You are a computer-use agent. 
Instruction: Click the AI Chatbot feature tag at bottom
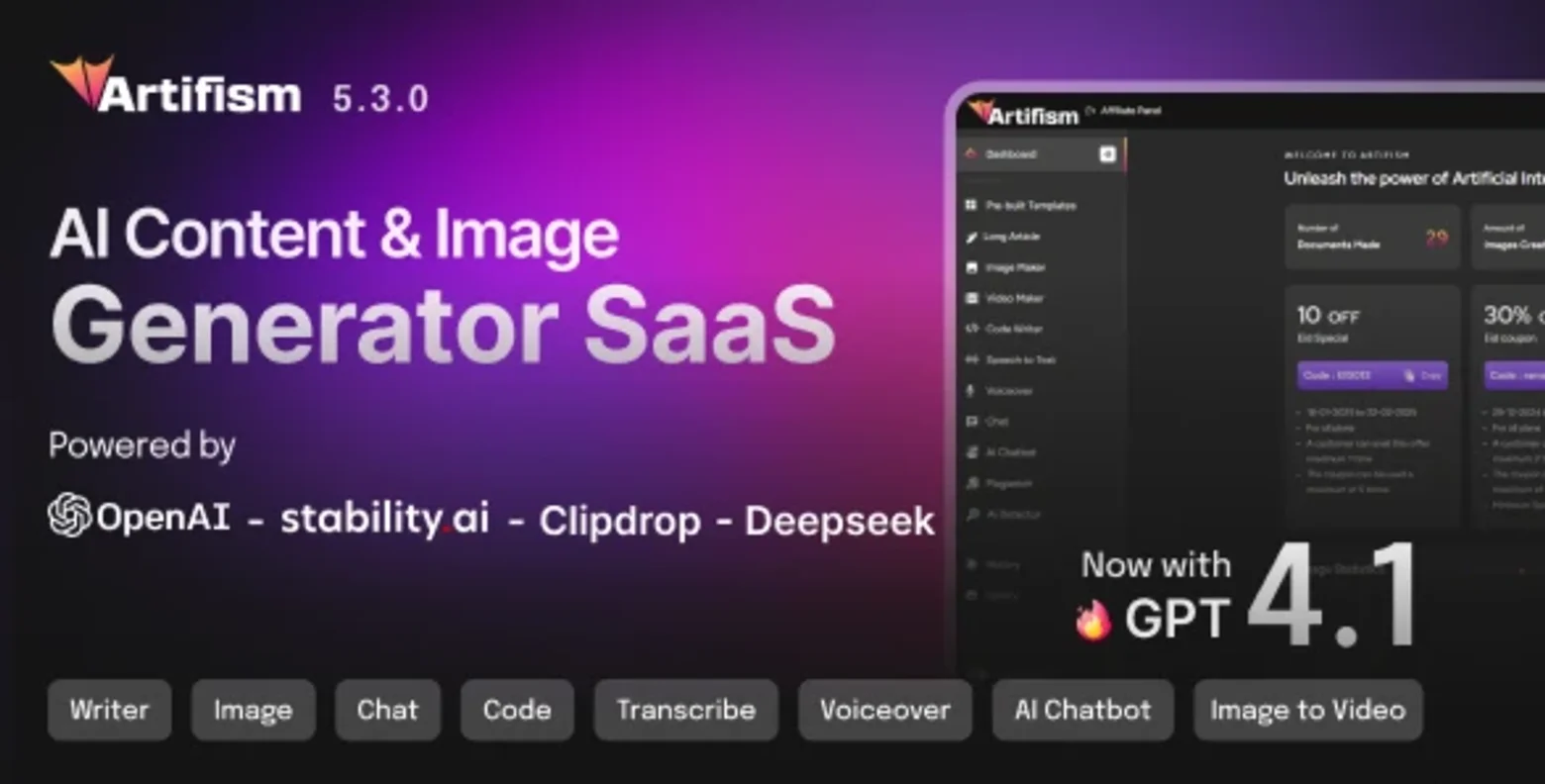[x=1083, y=710]
